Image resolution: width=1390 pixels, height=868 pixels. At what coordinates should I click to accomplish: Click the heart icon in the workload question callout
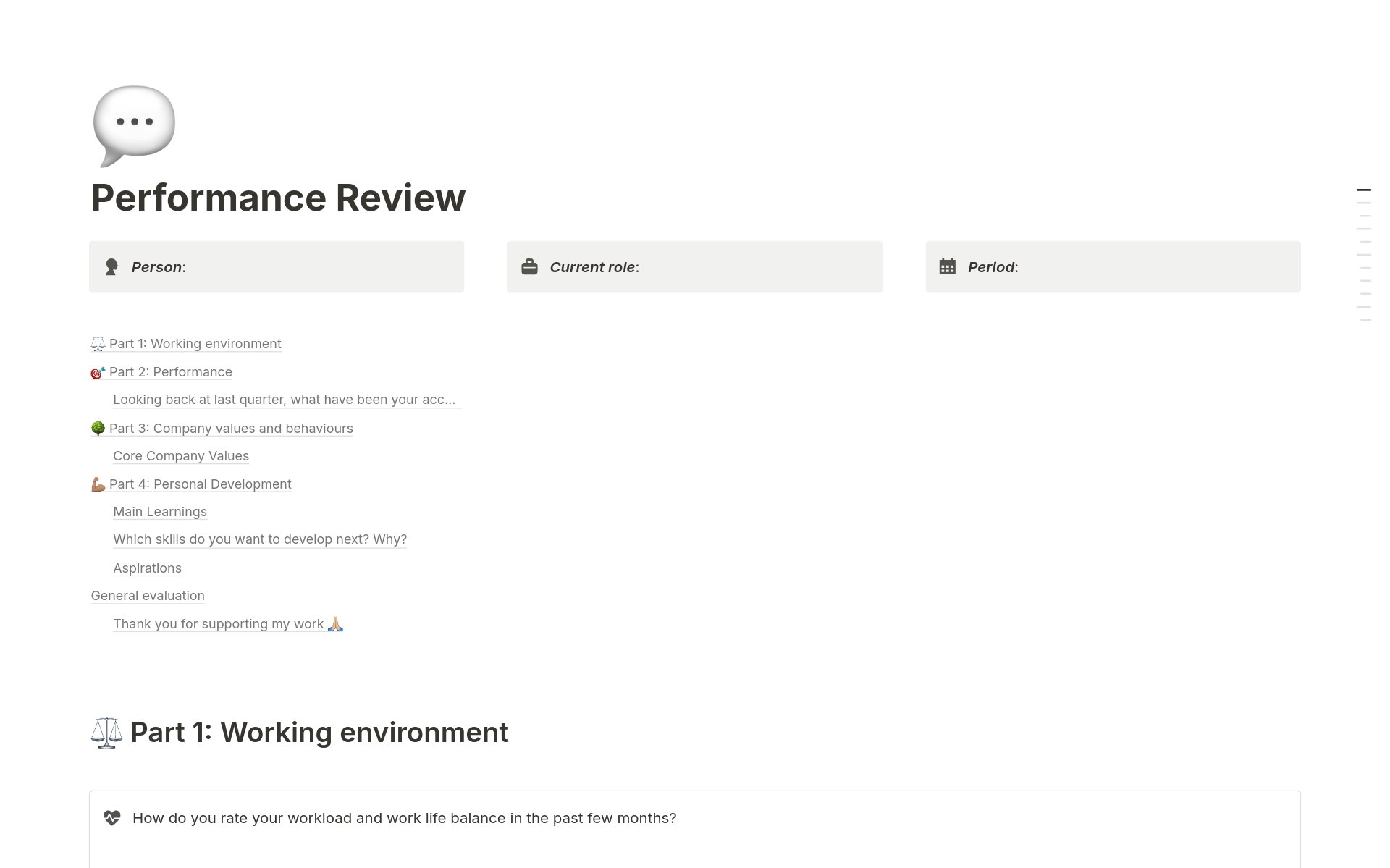pos(111,817)
